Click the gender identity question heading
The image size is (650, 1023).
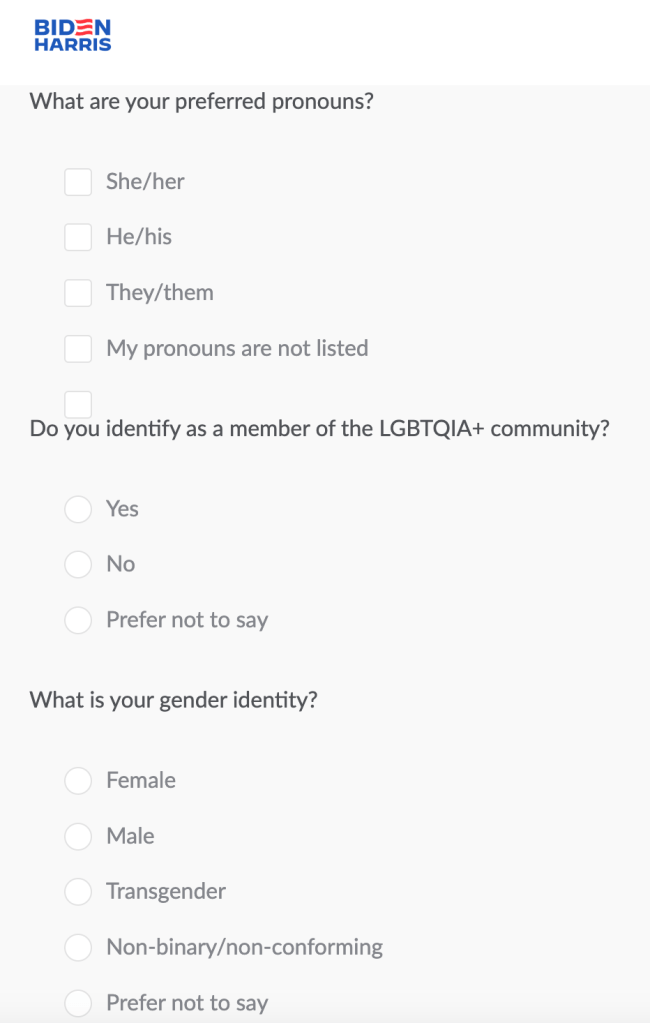tap(173, 700)
